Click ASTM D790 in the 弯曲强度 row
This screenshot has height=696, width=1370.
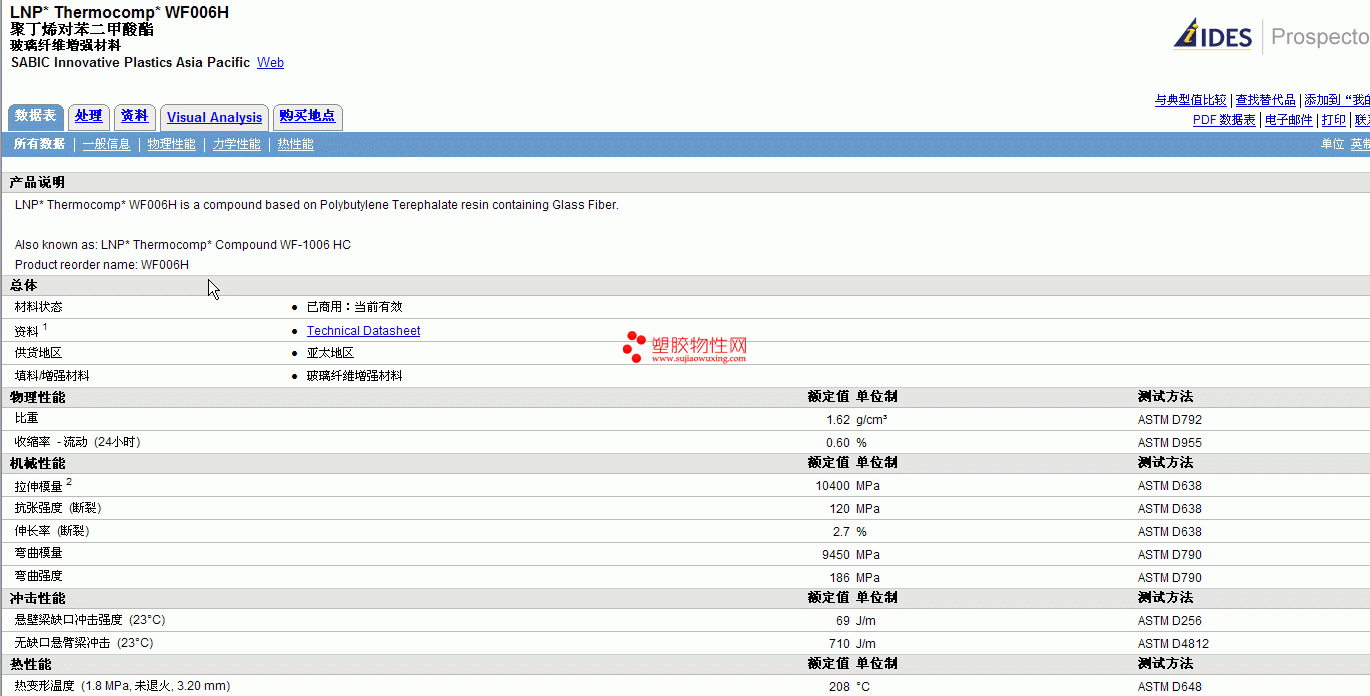point(1170,578)
